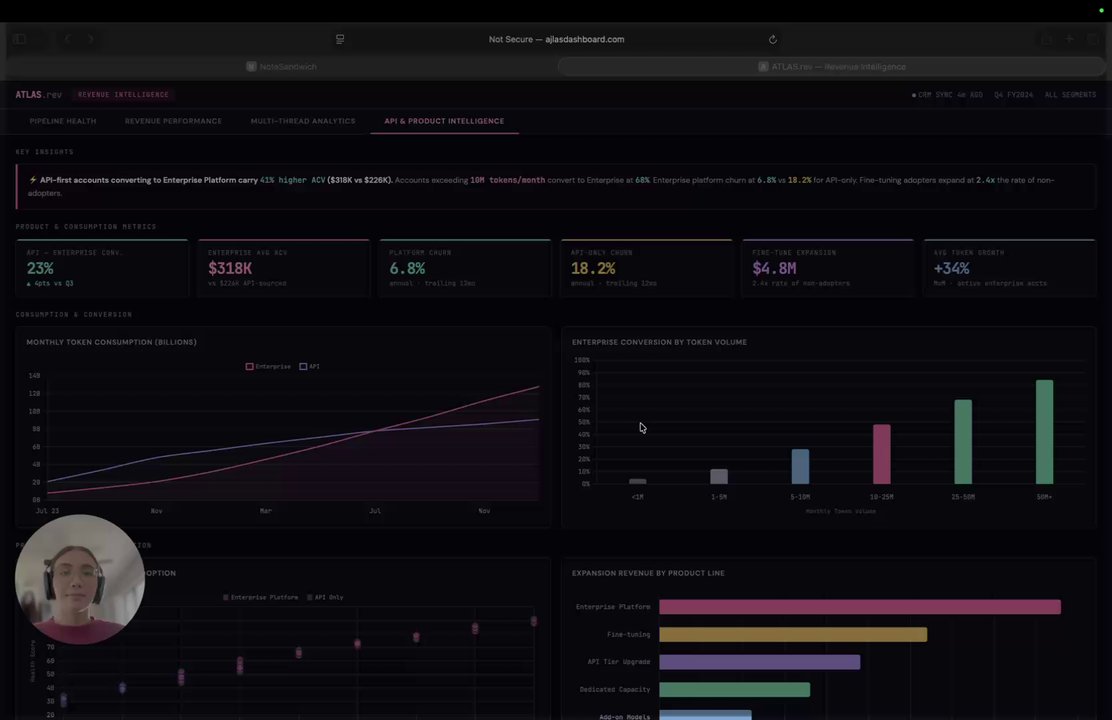Open the share icon in browser toolbar
Screen dimensions: 1112x720
coord(1047,39)
